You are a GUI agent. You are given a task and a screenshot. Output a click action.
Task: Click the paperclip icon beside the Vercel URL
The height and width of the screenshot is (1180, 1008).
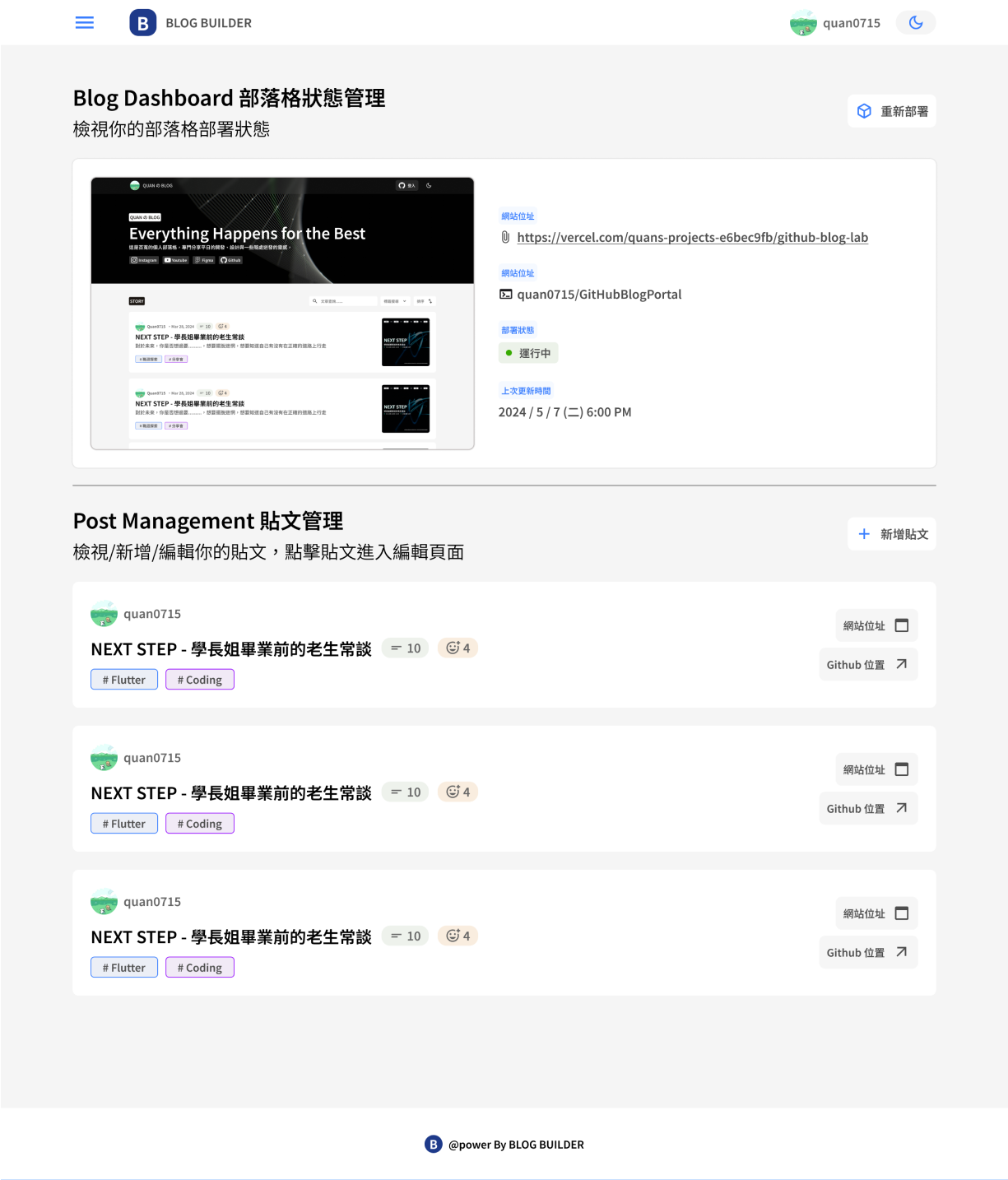[x=504, y=238]
